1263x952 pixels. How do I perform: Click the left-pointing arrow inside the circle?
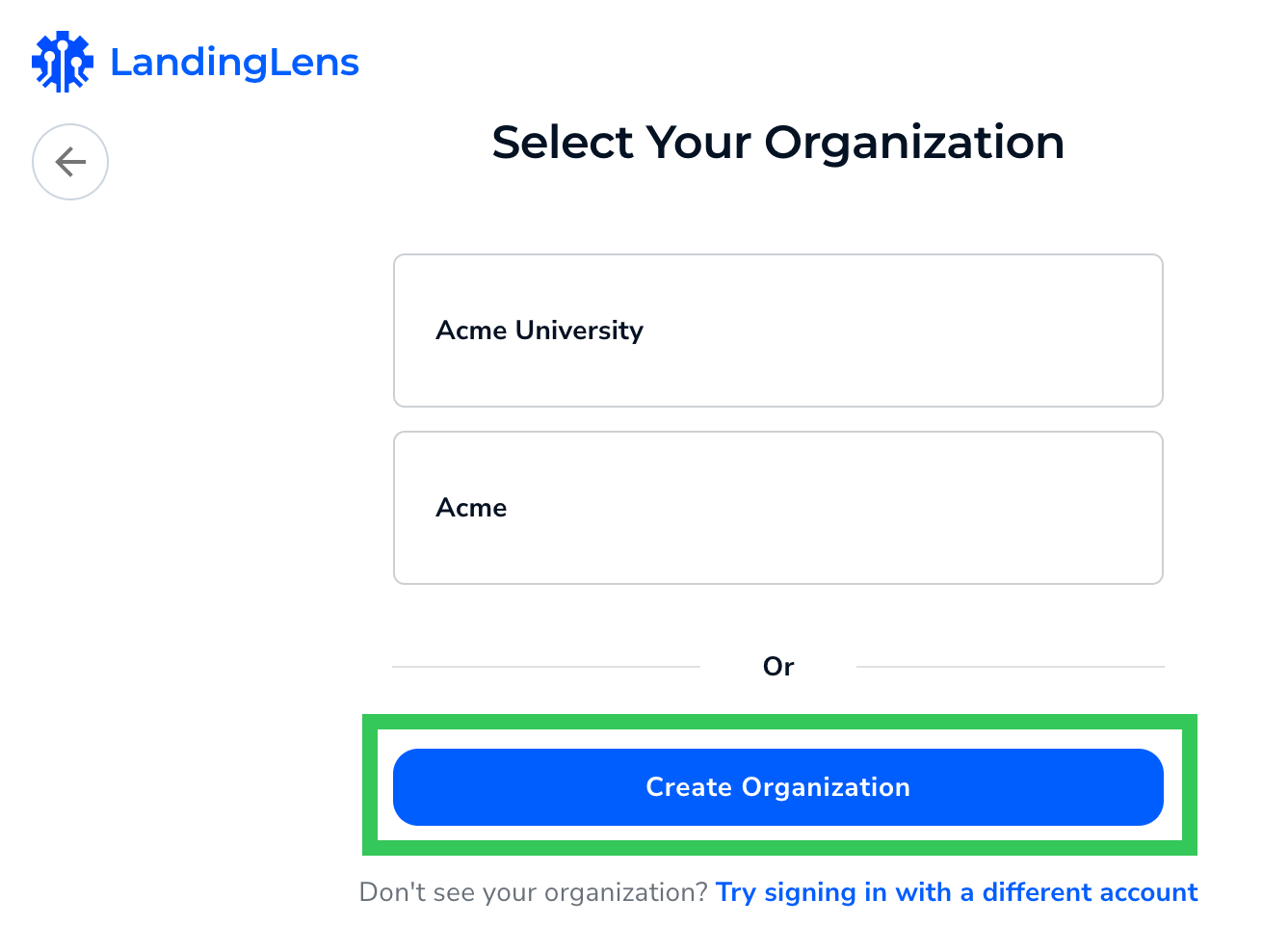click(x=69, y=162)
